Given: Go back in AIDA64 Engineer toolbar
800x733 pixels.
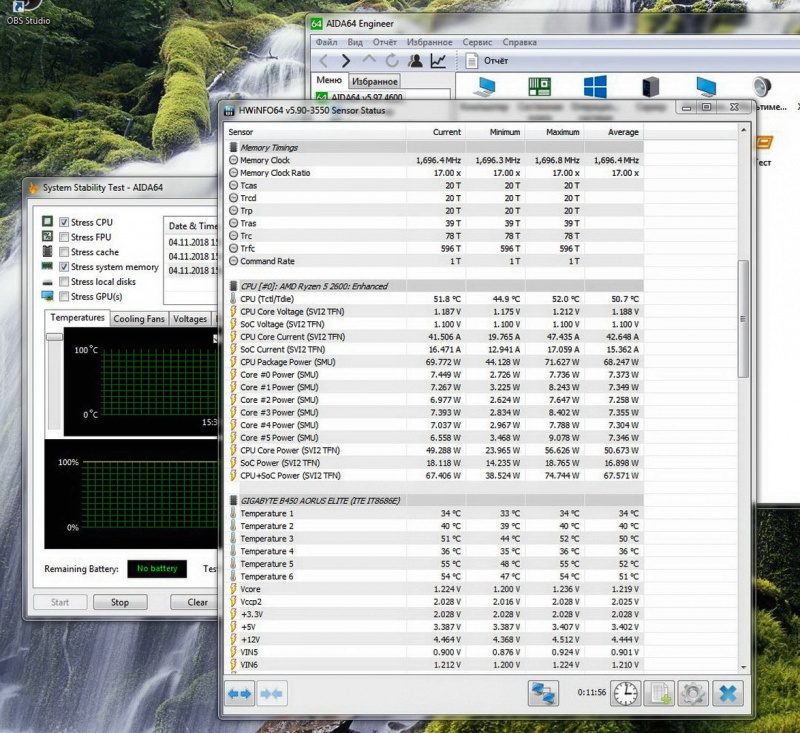Looking at the screenshot, I should pos(323,61).
